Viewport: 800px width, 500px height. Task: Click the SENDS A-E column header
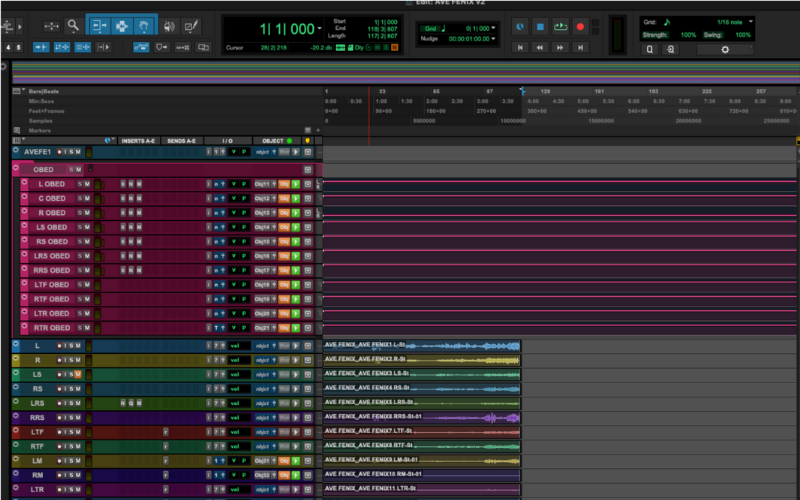[182, 141]
